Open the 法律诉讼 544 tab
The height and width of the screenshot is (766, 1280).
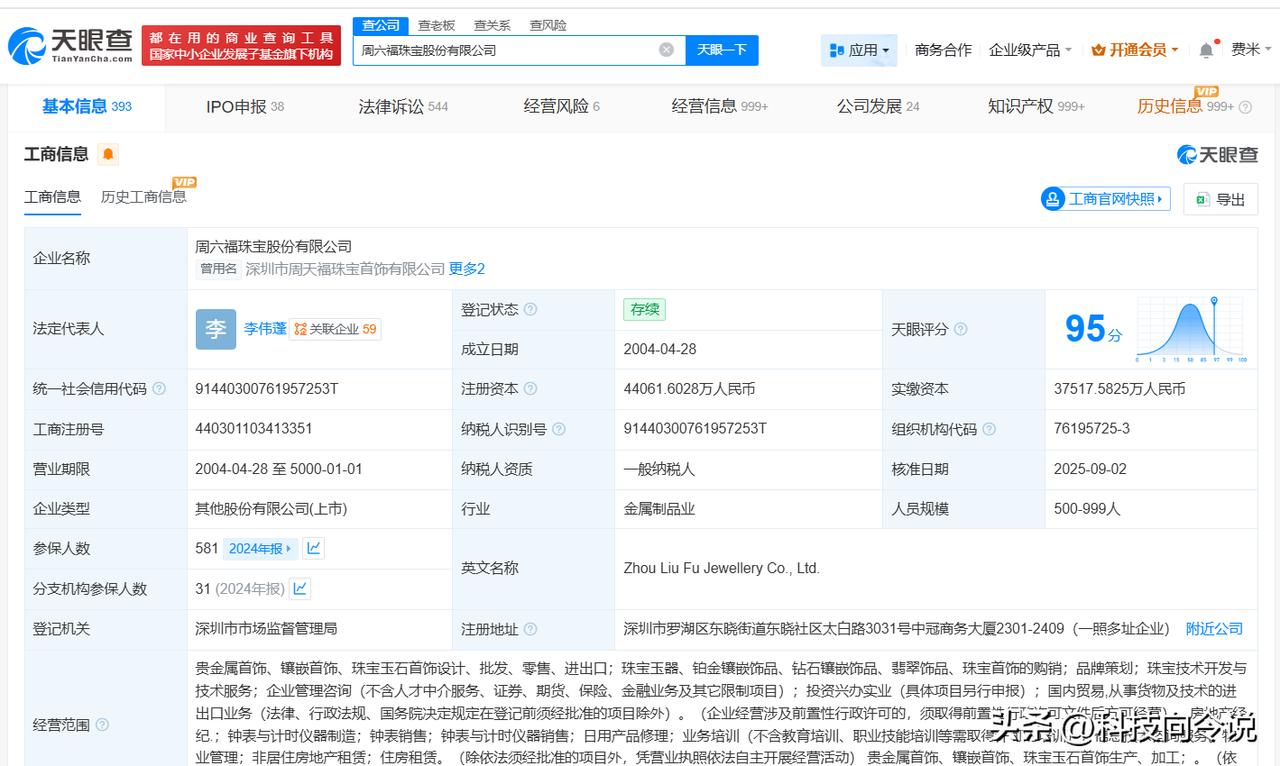point(403,106)
